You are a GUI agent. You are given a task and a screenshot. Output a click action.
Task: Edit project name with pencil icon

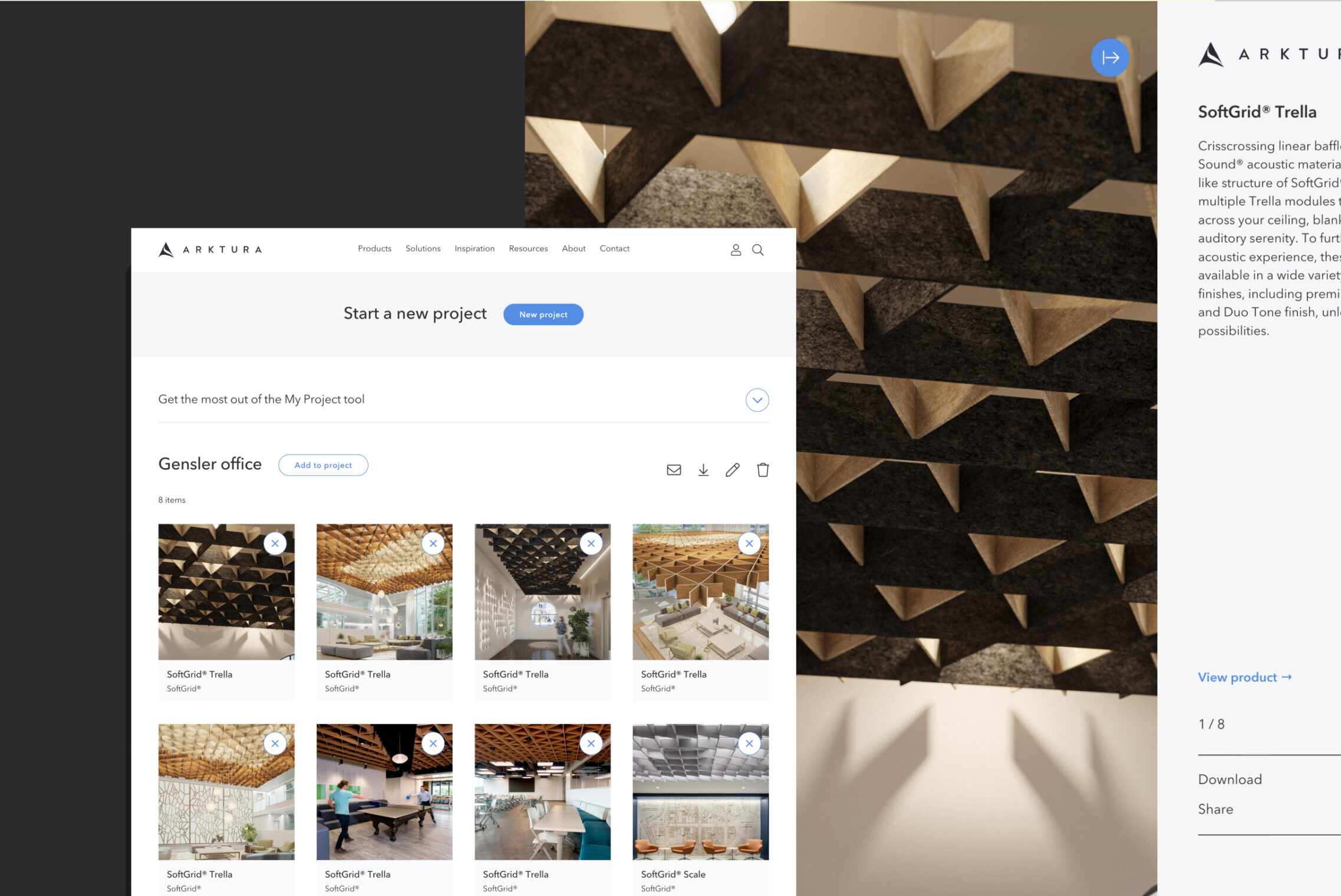tap(732, 470)
